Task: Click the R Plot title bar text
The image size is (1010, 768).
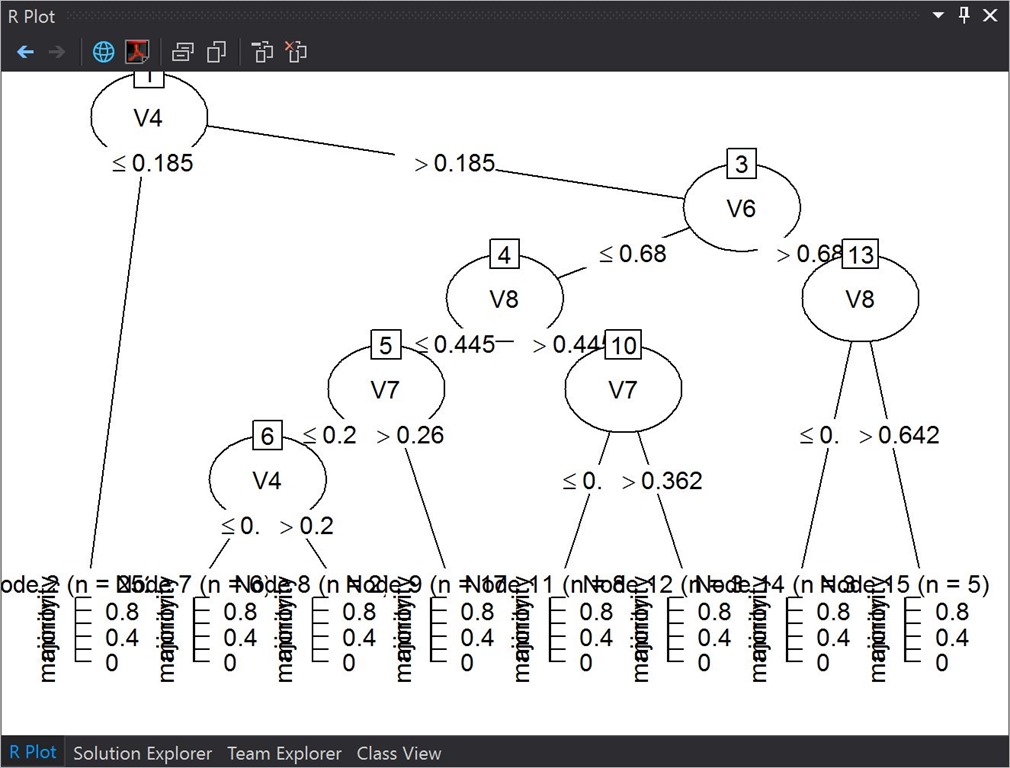Action: tap(32, 16)
